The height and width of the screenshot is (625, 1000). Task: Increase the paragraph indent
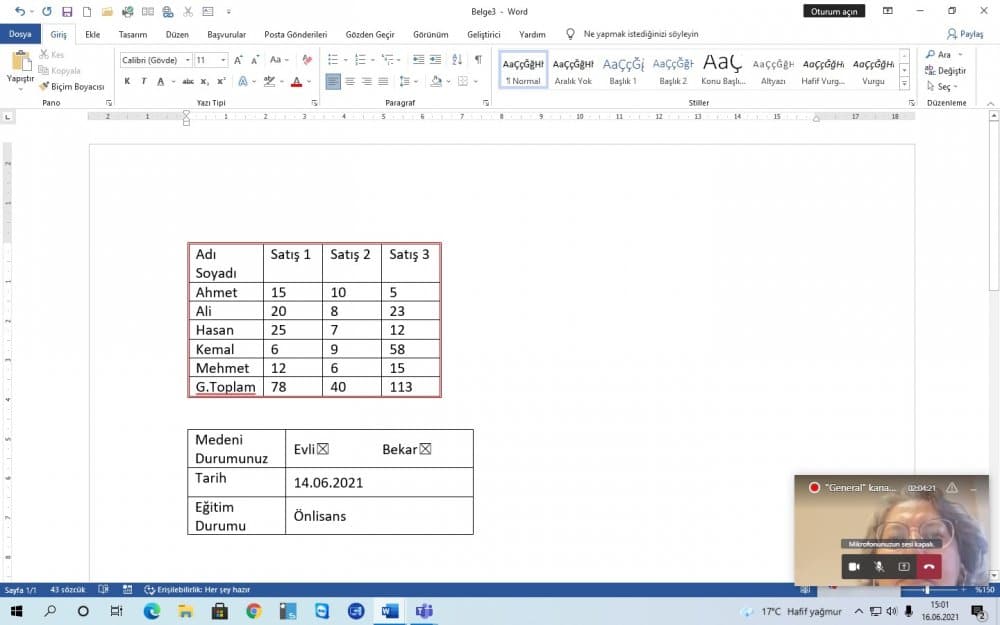[436, 59]
